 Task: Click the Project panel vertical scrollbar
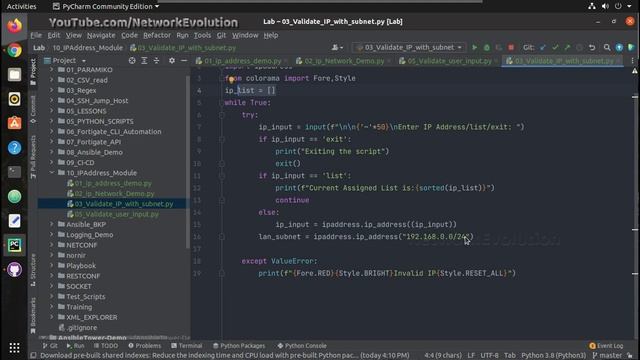pyautogui.click(x=188, y=161)
